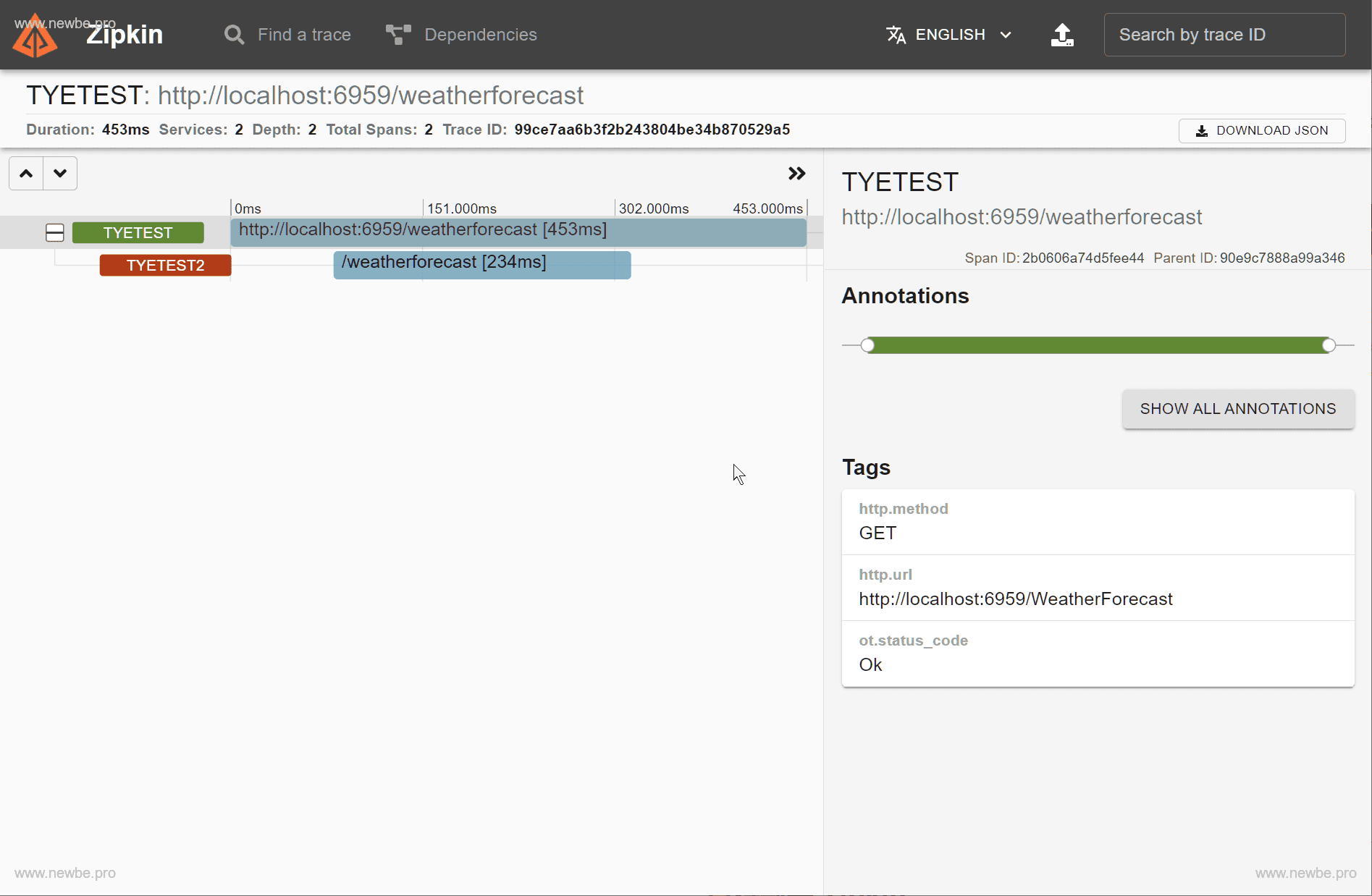Click the upload JSON icon
The image size is (1372, 896).
(x=1062, y=35)
